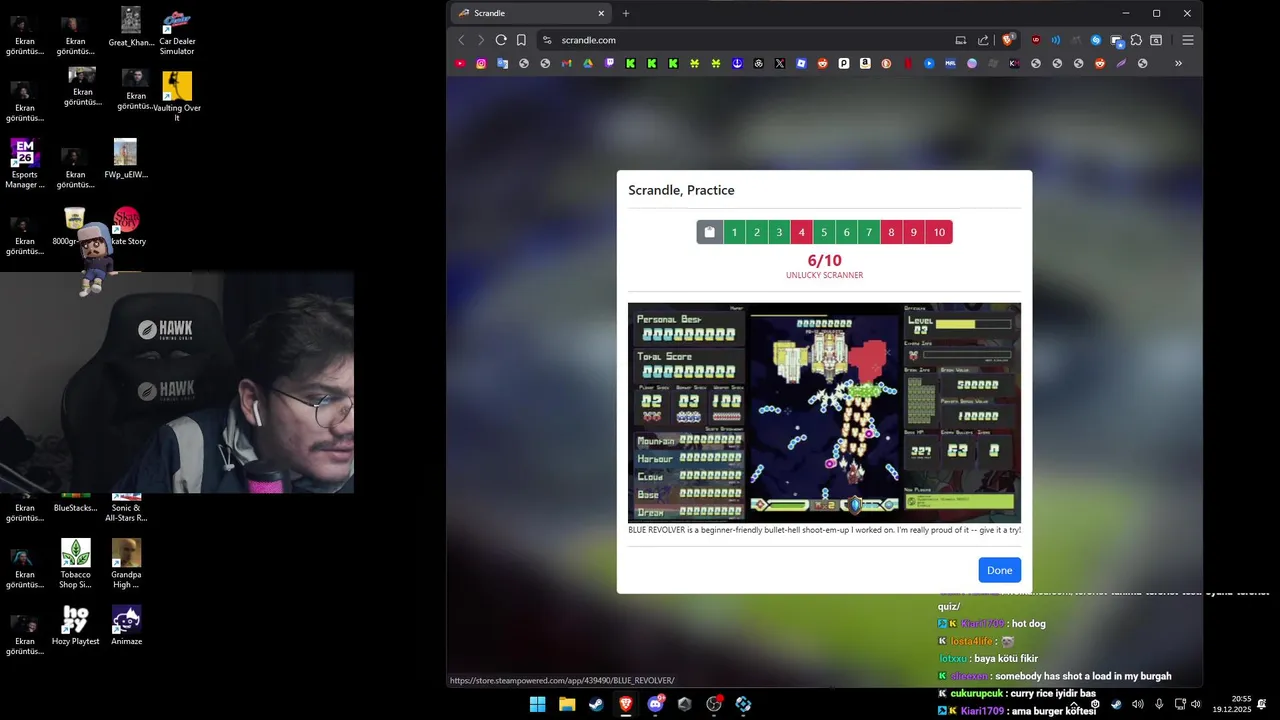Open the Tobacco Shop Simulator desktop icon
The width and height of the screenshot is (1280, 720).
[76, 564]
